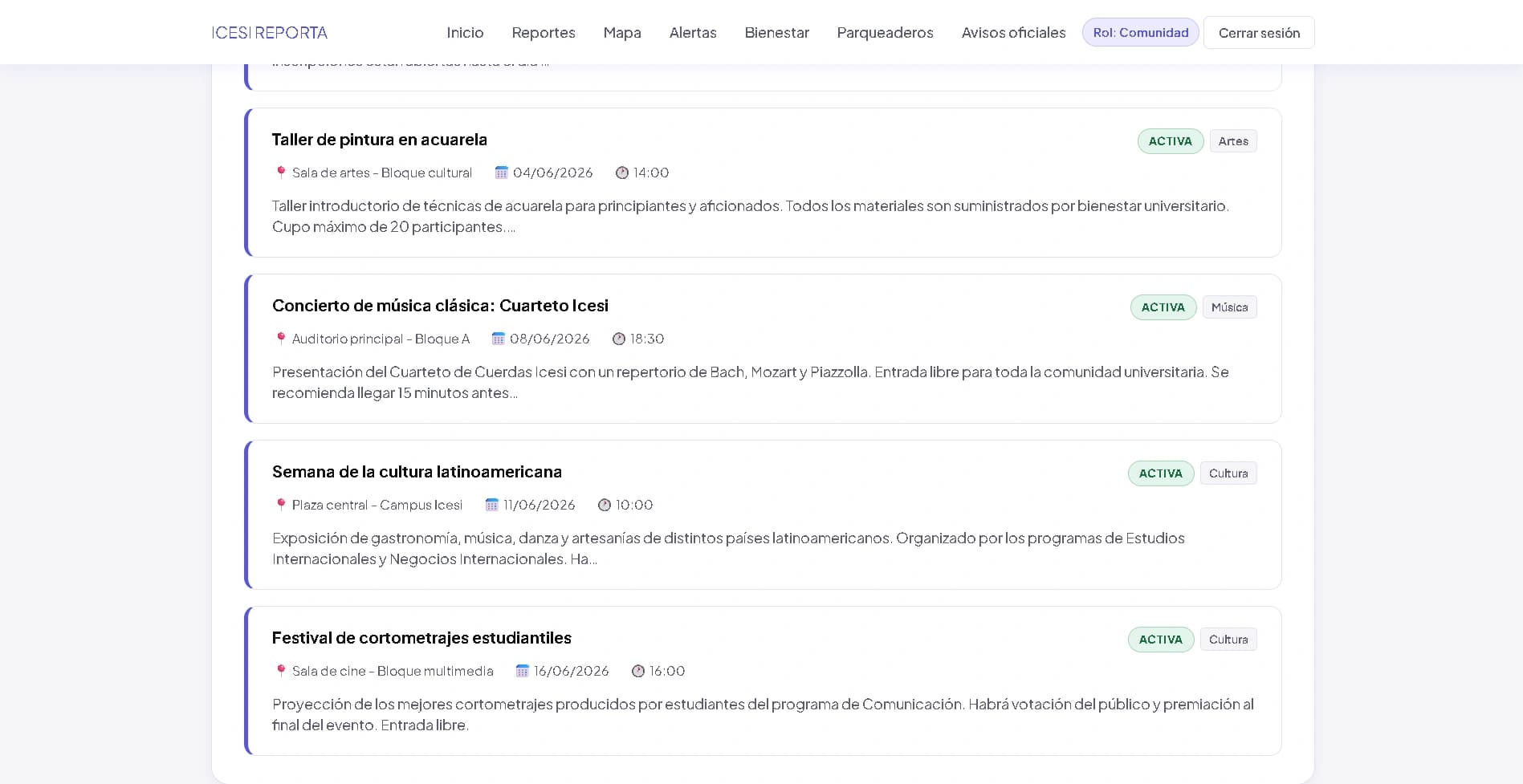Click the clock icon next to 16:00

click(638, 671)
